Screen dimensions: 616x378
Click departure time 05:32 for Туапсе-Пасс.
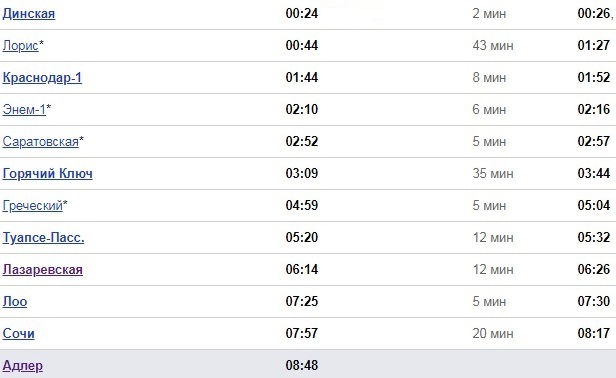pos(594,237)
